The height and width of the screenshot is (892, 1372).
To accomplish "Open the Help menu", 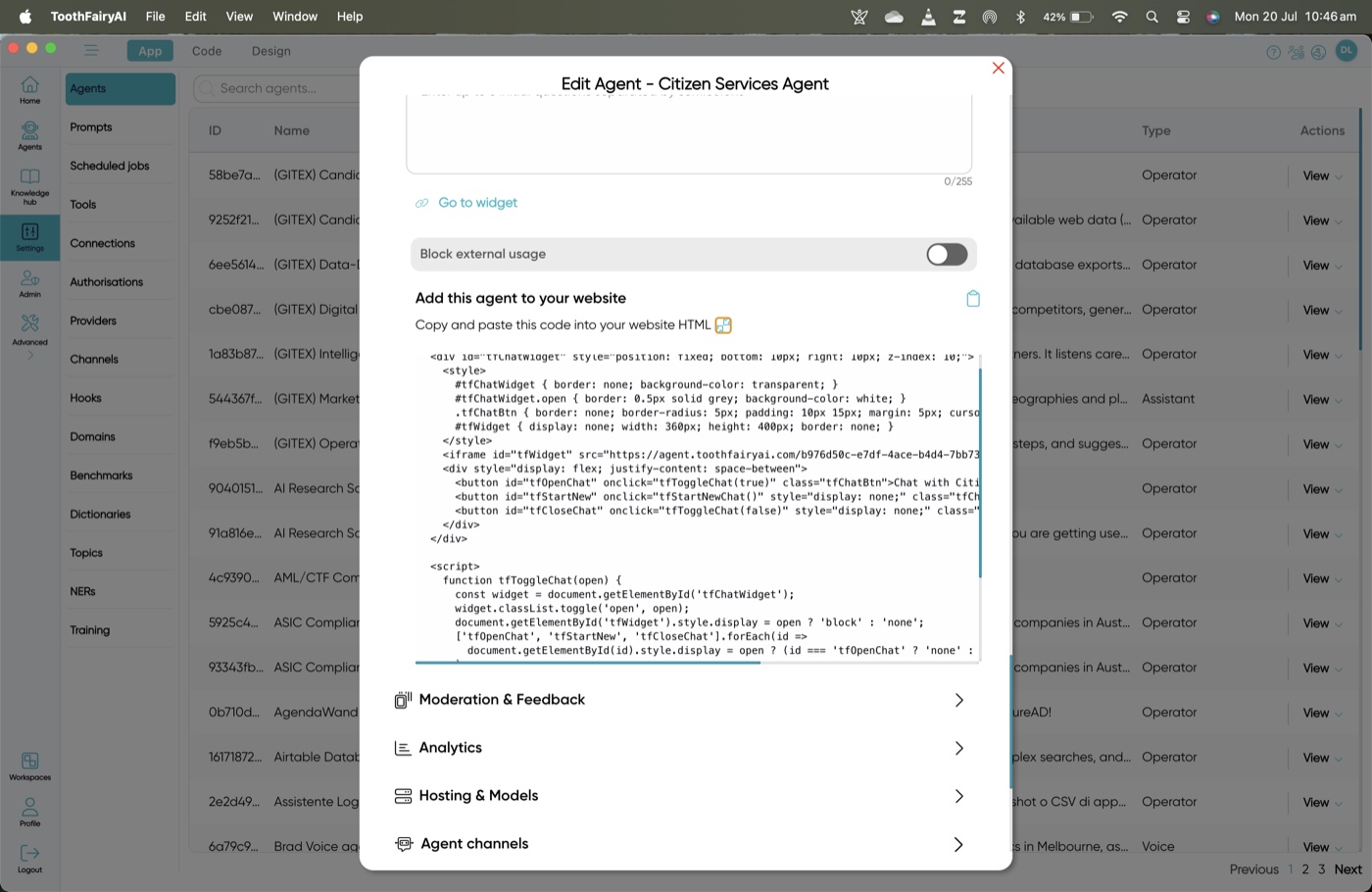I will [350, 17].
